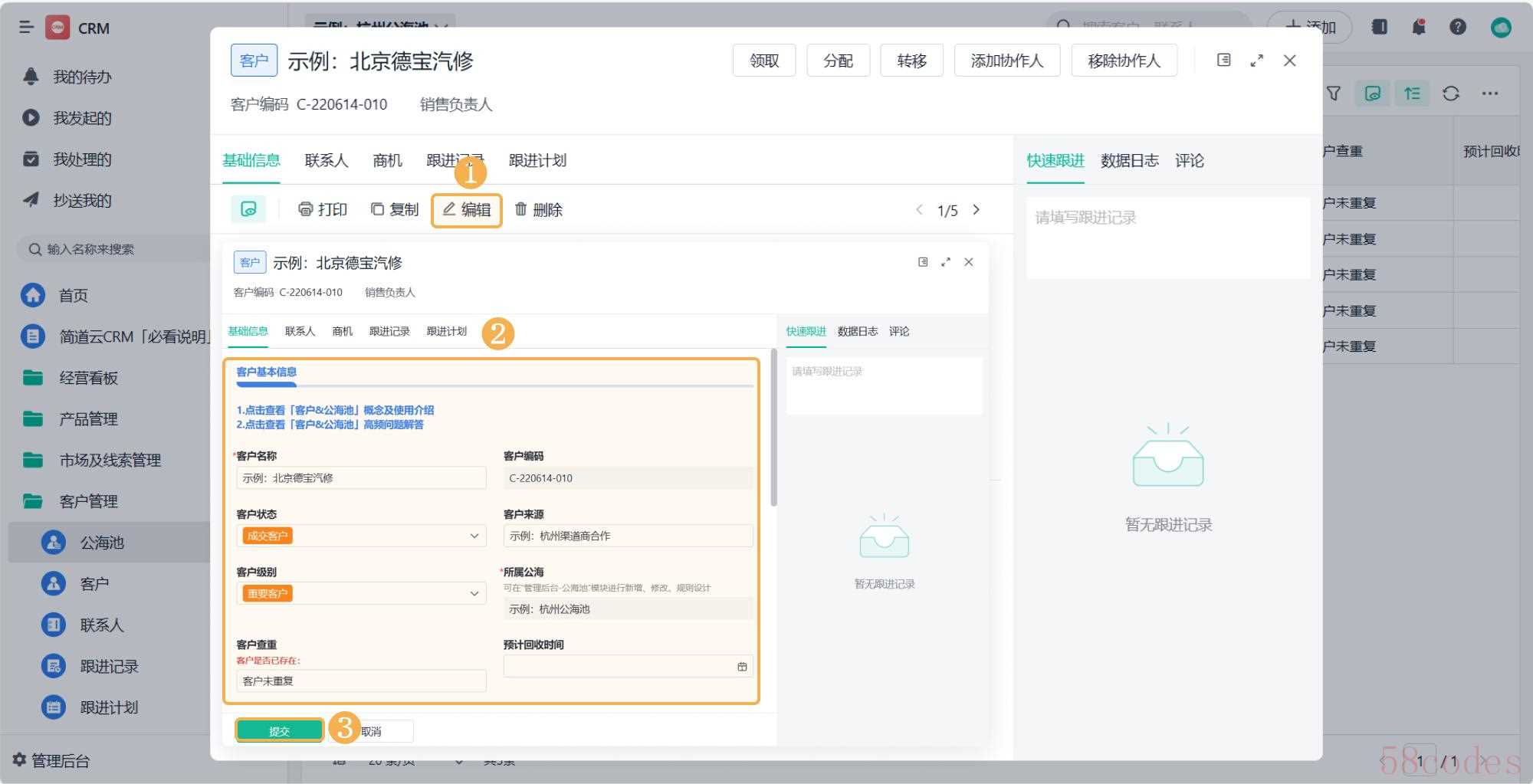Switch to the 联系人 tab
The height and width of the screenshot is (784, 1533).
click(x=326, y=160)
